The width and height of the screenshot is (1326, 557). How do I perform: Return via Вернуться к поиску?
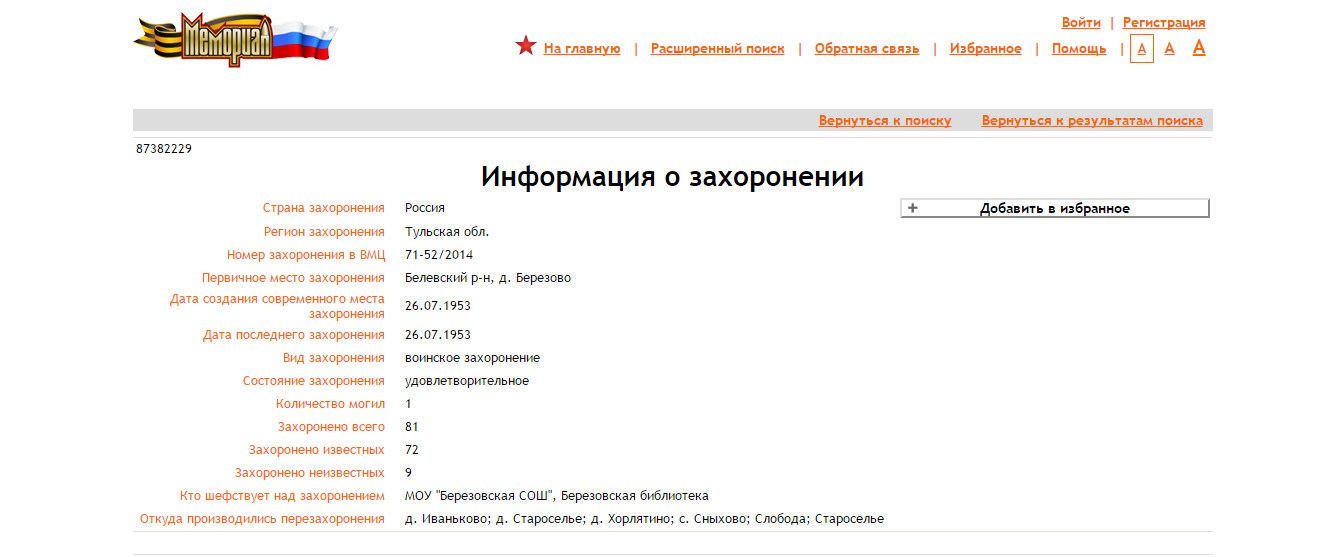[x=884, y=120]
